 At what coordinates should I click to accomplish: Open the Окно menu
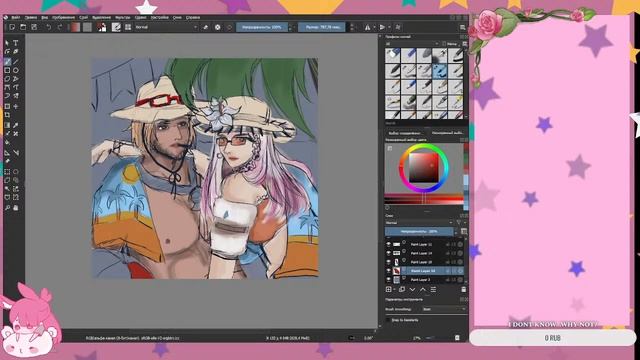[x=177, y=18]
